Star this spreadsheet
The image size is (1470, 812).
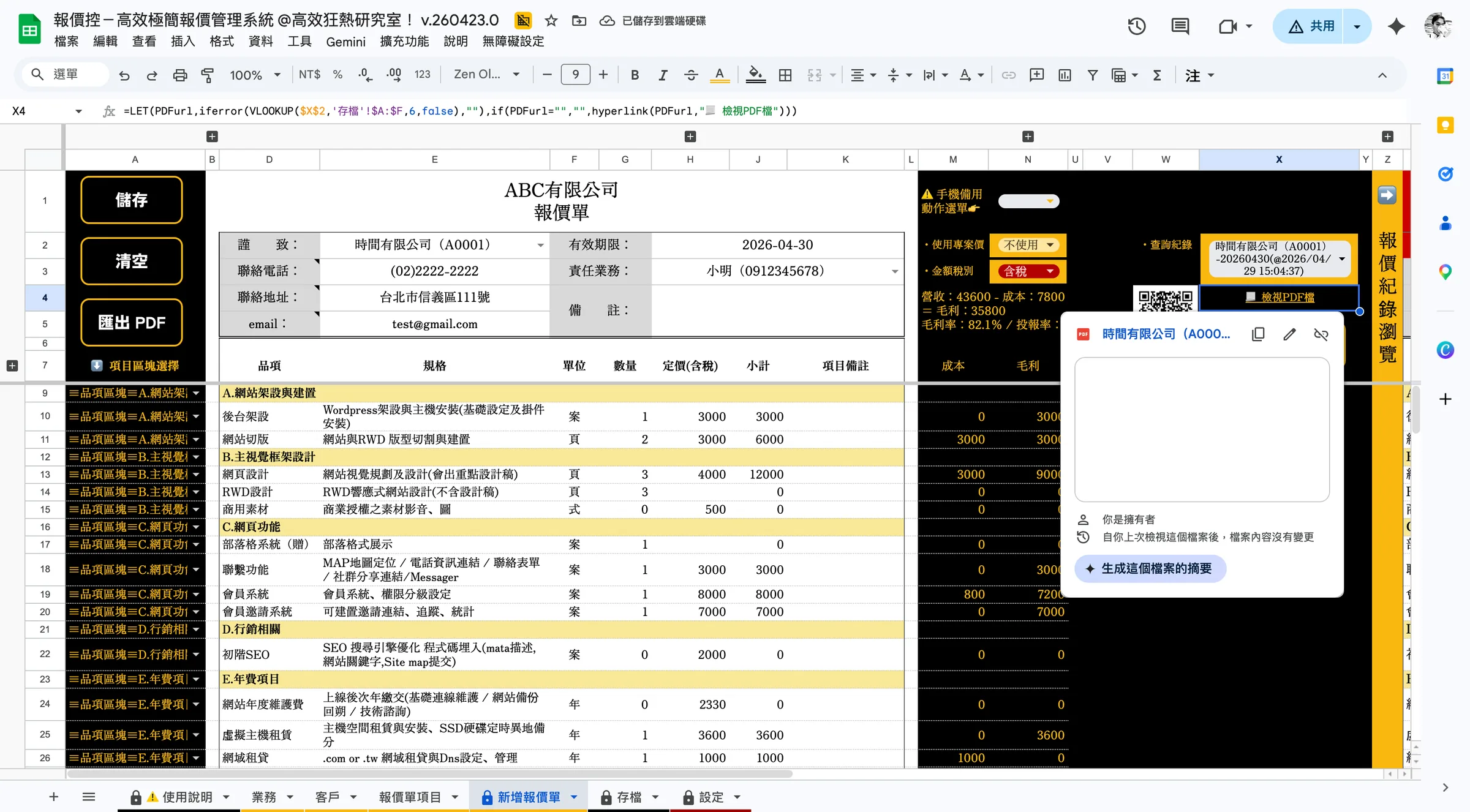tap(551, 21)
